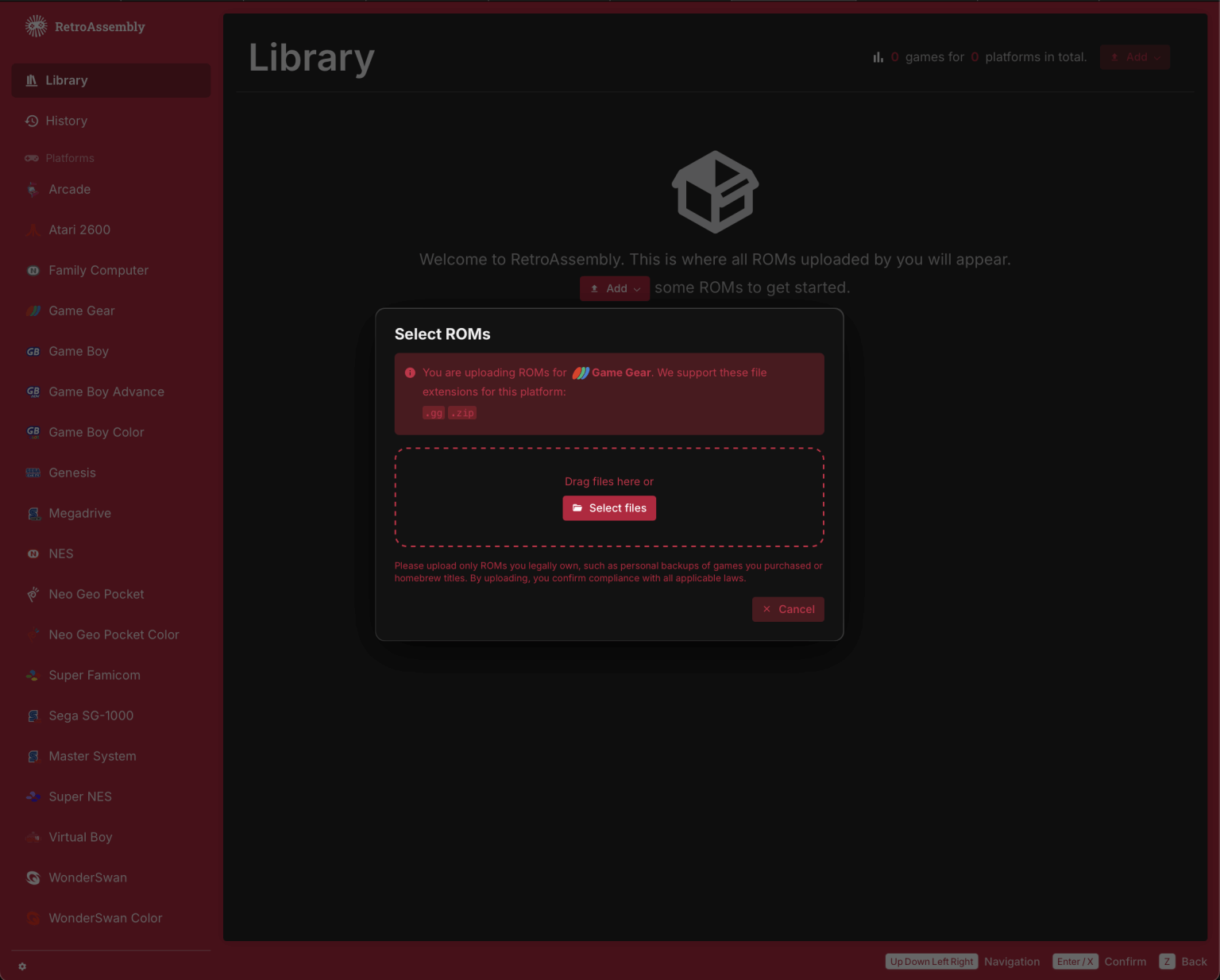Click the folder icon on Select files
Screen dimensions: 1220x980
pos(577,507)
